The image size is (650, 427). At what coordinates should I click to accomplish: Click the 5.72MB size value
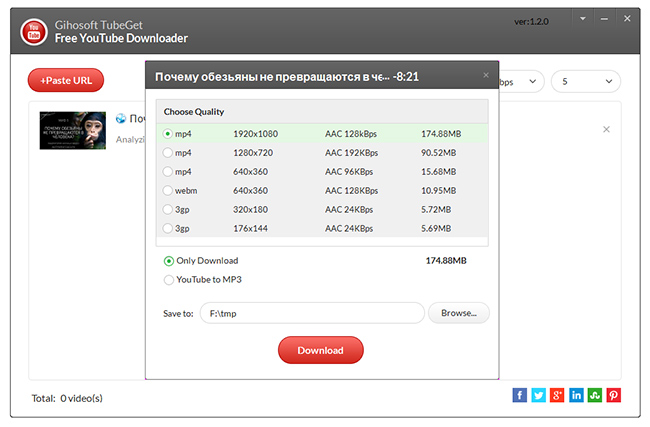click(436, 210)
